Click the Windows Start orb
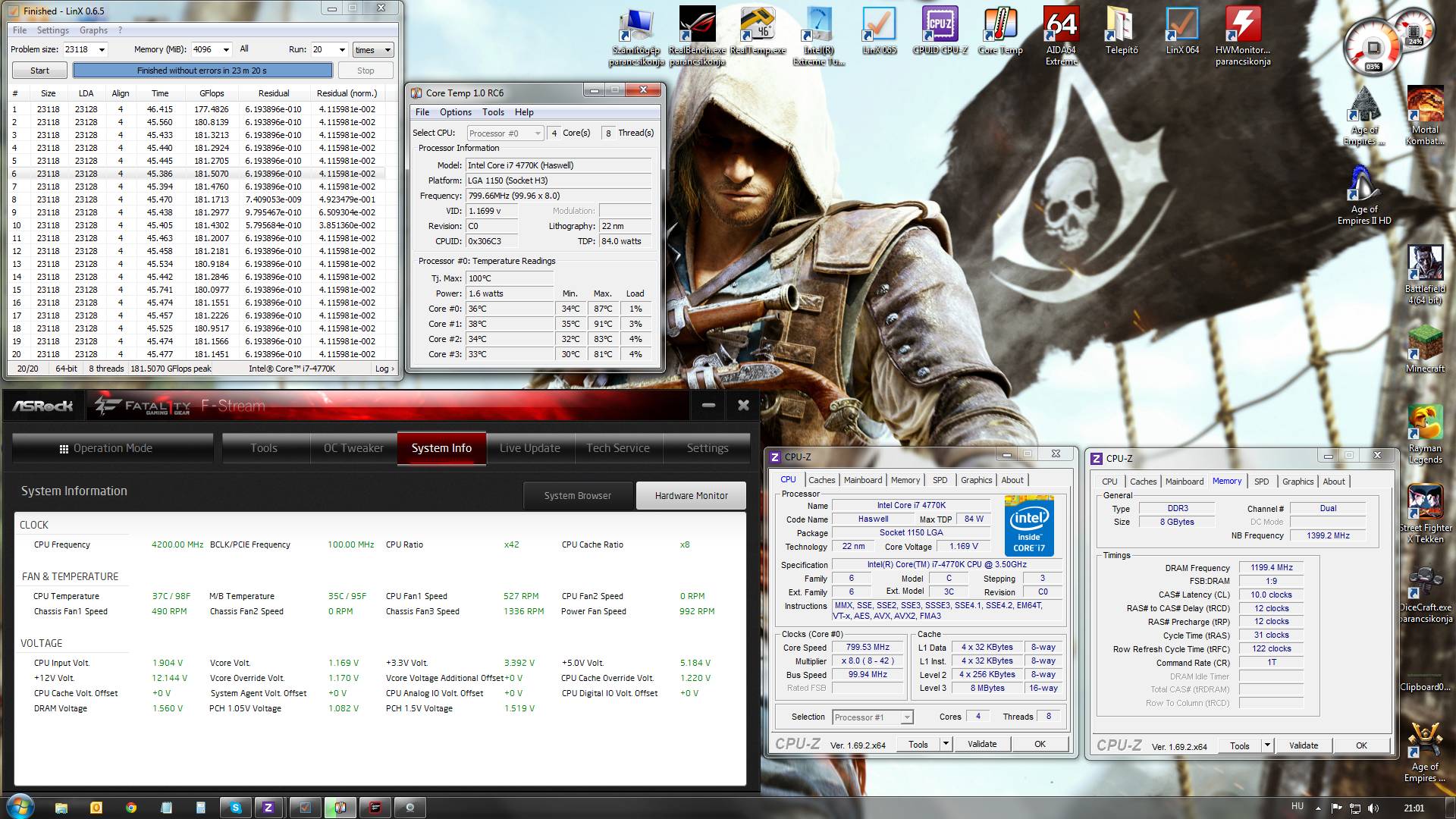The image size is (1456, 819). tap(20, 805)
